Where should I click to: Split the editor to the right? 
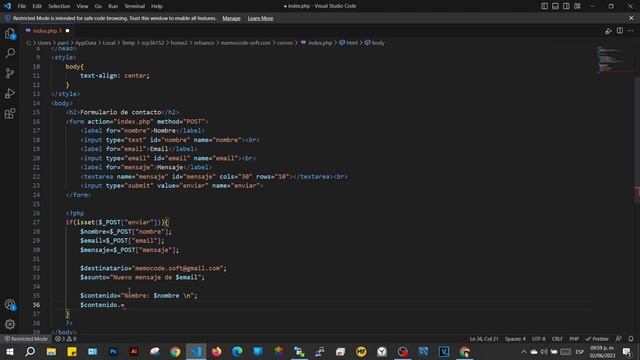coord(620,31)
